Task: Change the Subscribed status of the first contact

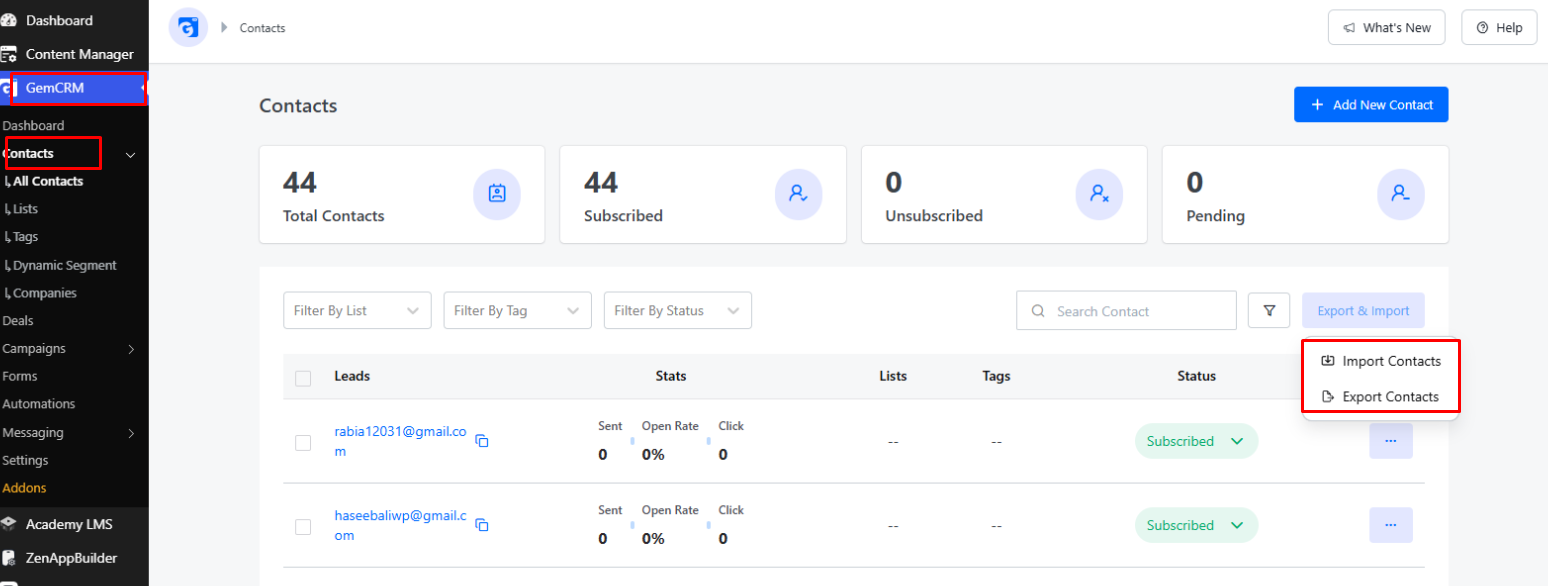Action: (x=1196, y=441)
